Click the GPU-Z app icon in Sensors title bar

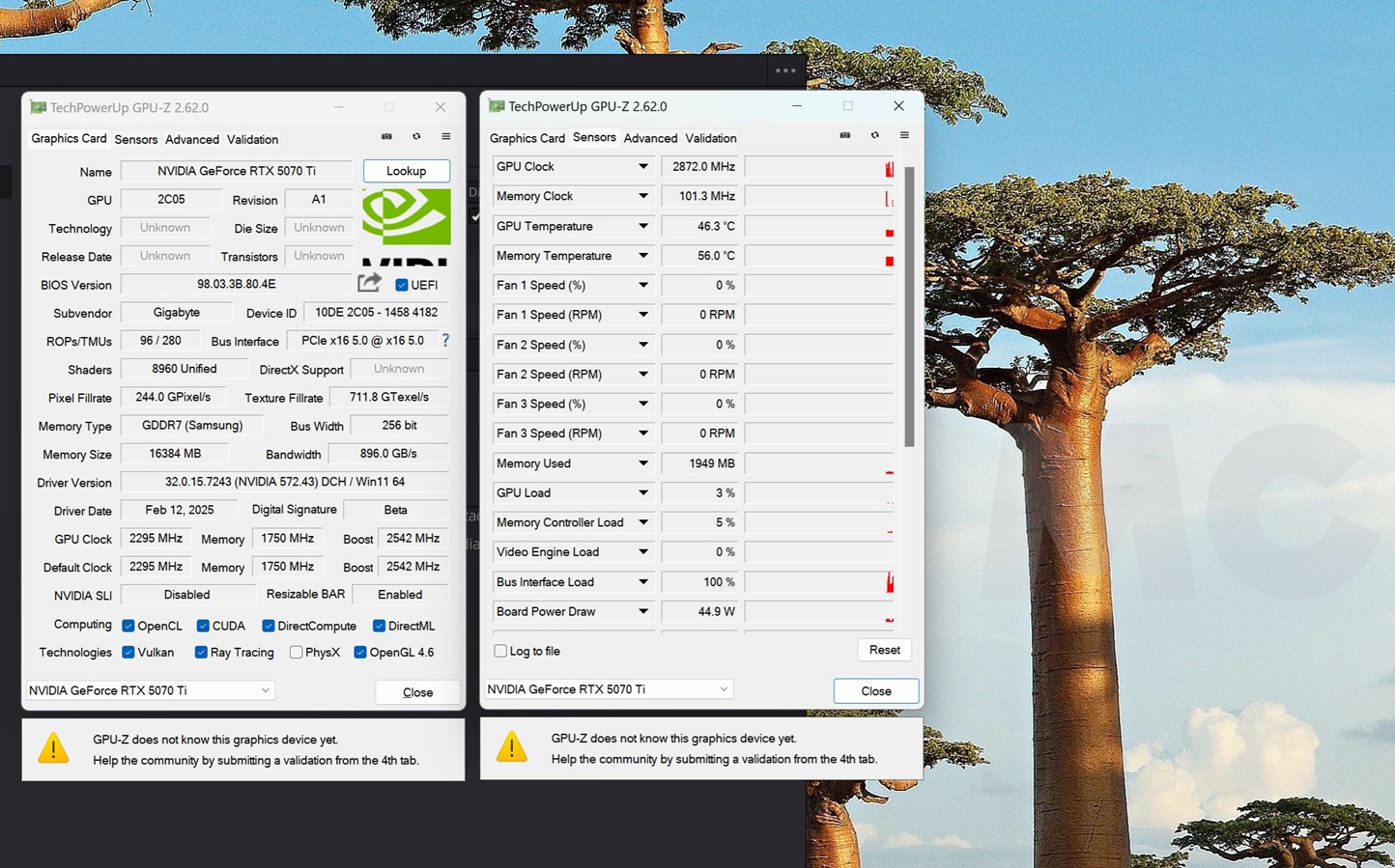(x=497, y=106)
